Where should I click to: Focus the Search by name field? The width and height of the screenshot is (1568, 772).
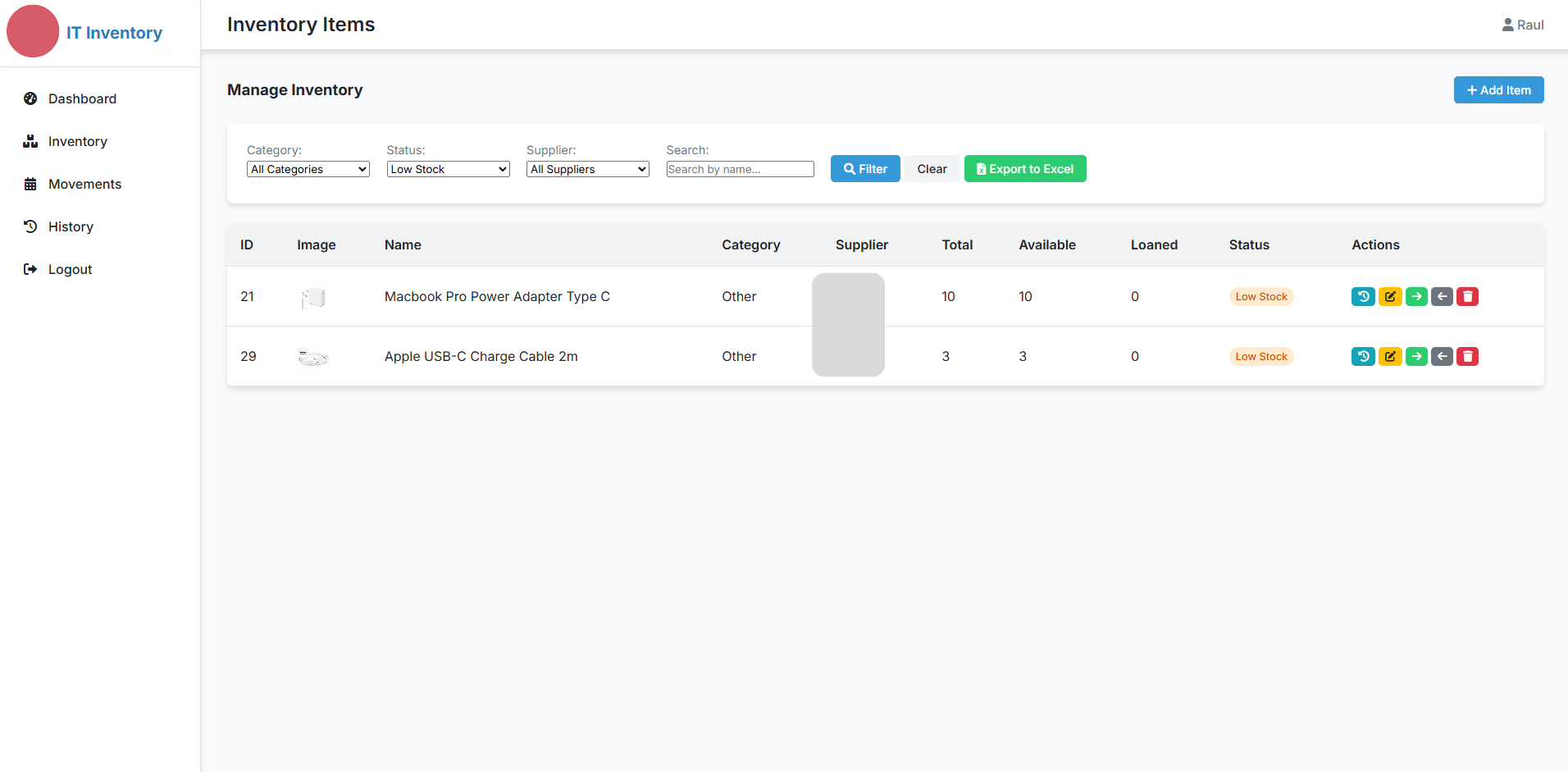coord(740,169)
